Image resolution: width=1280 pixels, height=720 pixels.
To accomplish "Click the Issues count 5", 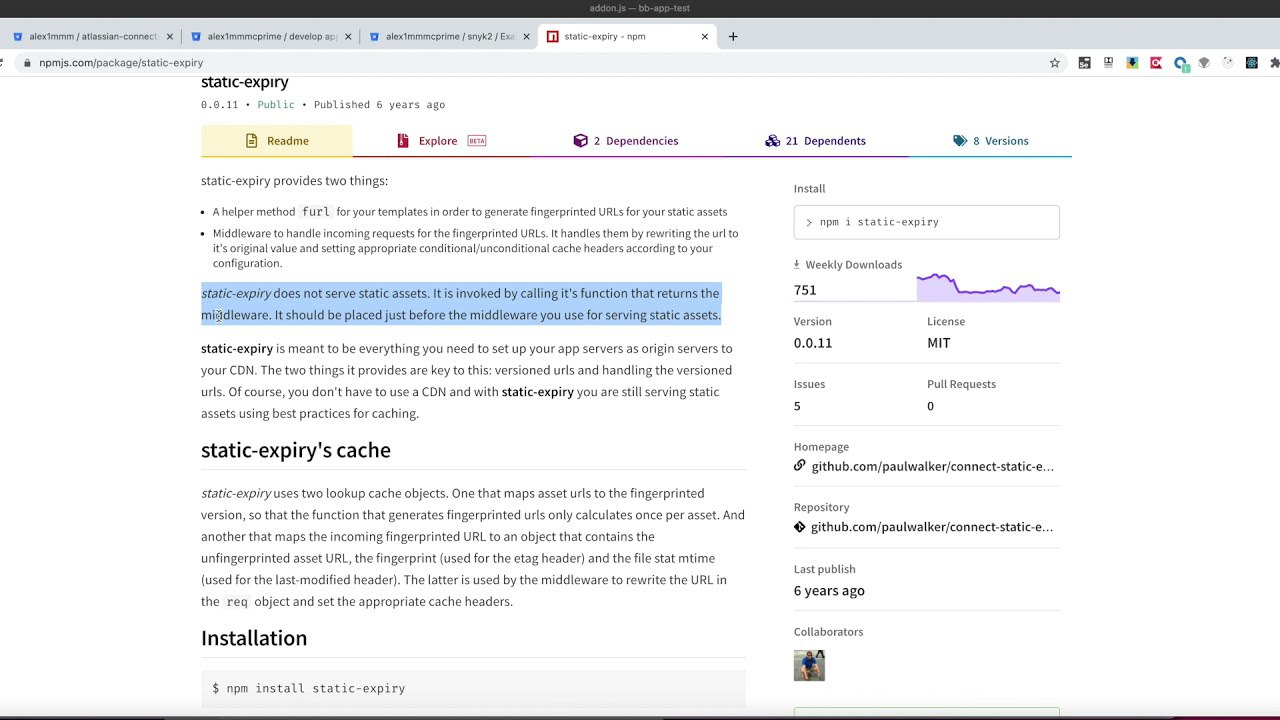I will [797, 406].
